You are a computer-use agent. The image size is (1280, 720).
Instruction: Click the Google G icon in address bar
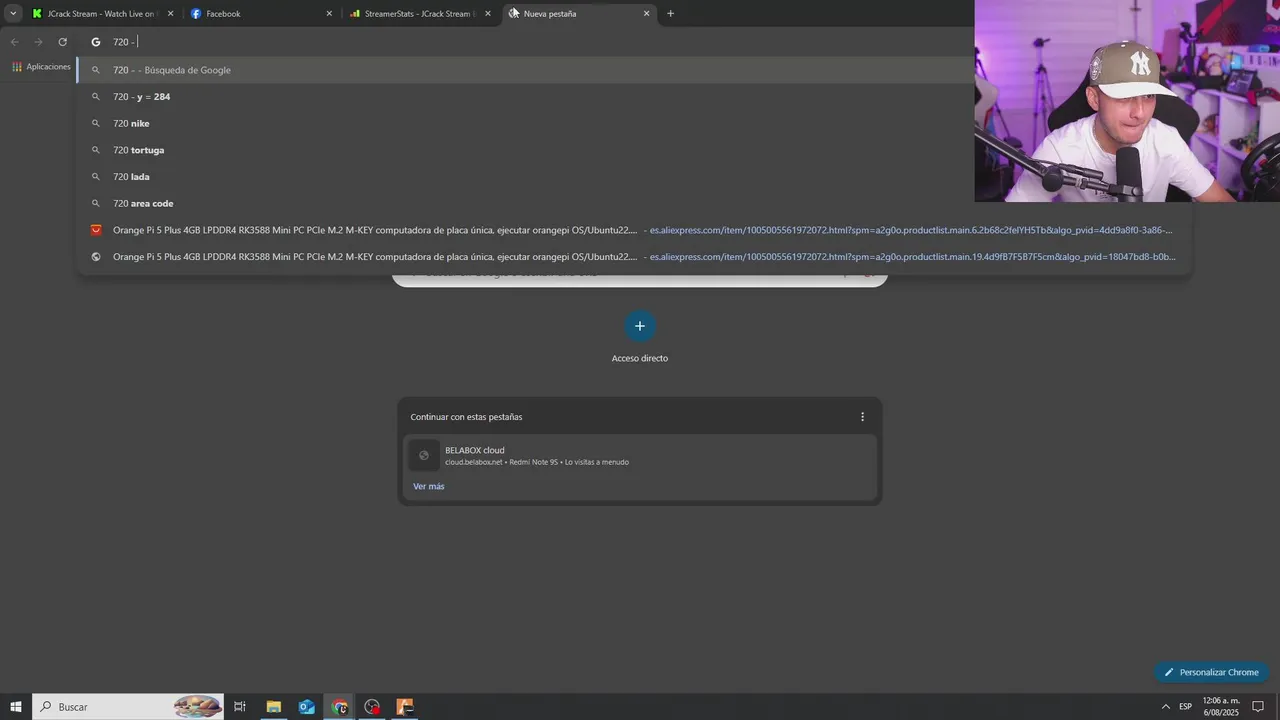(96, 42)
